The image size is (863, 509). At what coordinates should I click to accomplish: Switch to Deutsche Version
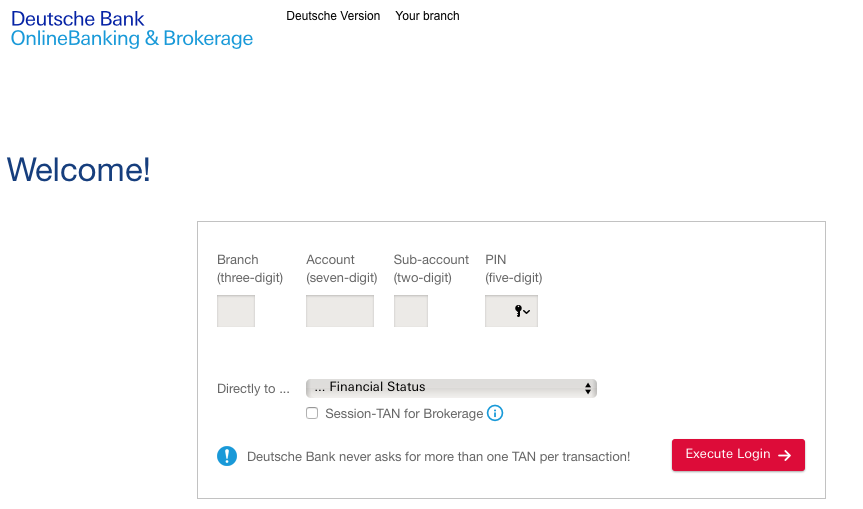click(333, 16)
